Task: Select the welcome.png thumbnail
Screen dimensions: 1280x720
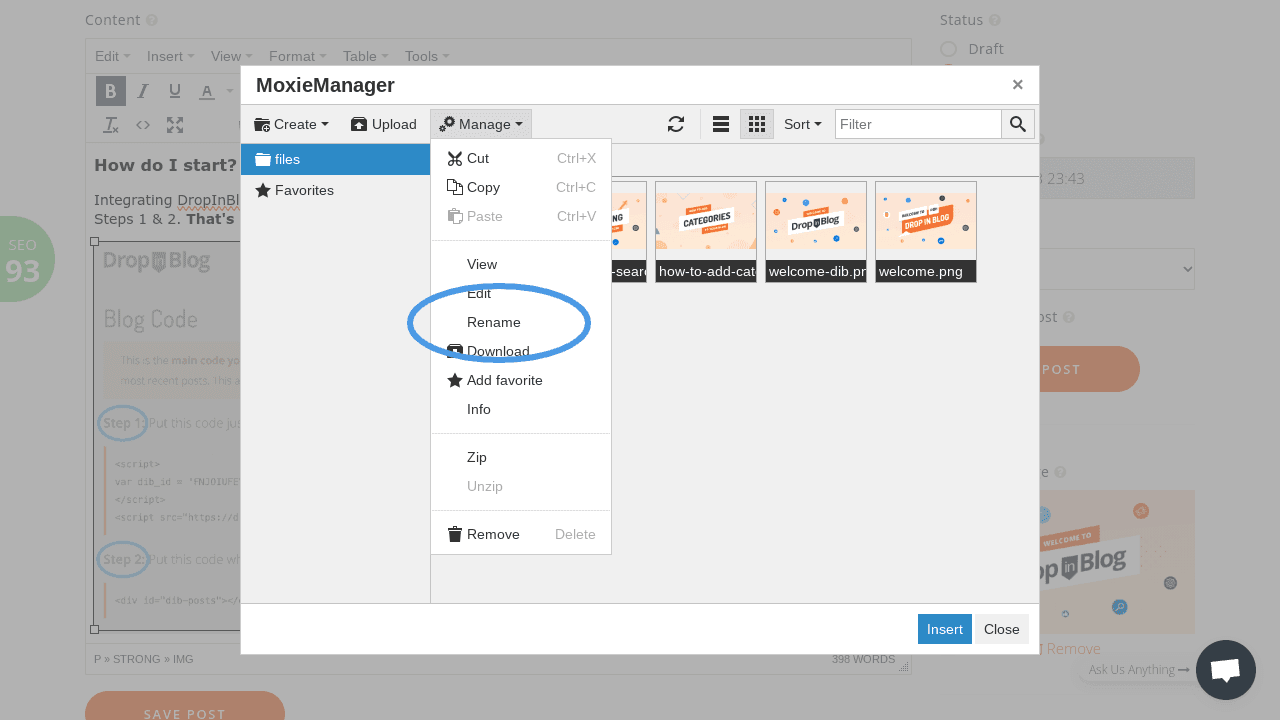Action: coord(926,232)
